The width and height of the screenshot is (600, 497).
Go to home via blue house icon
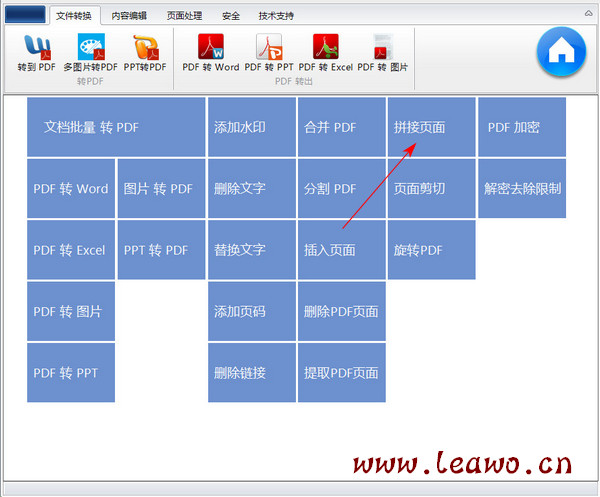[561, 51]
